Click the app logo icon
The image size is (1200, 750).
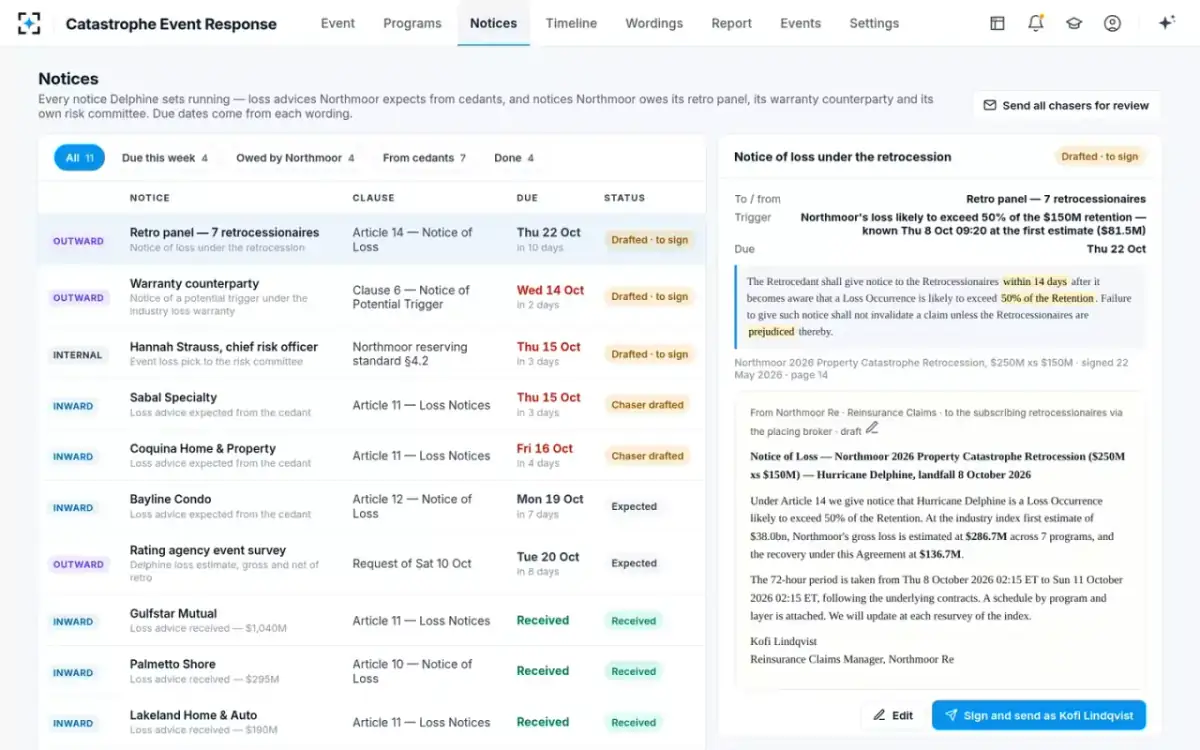click(29, 23)
